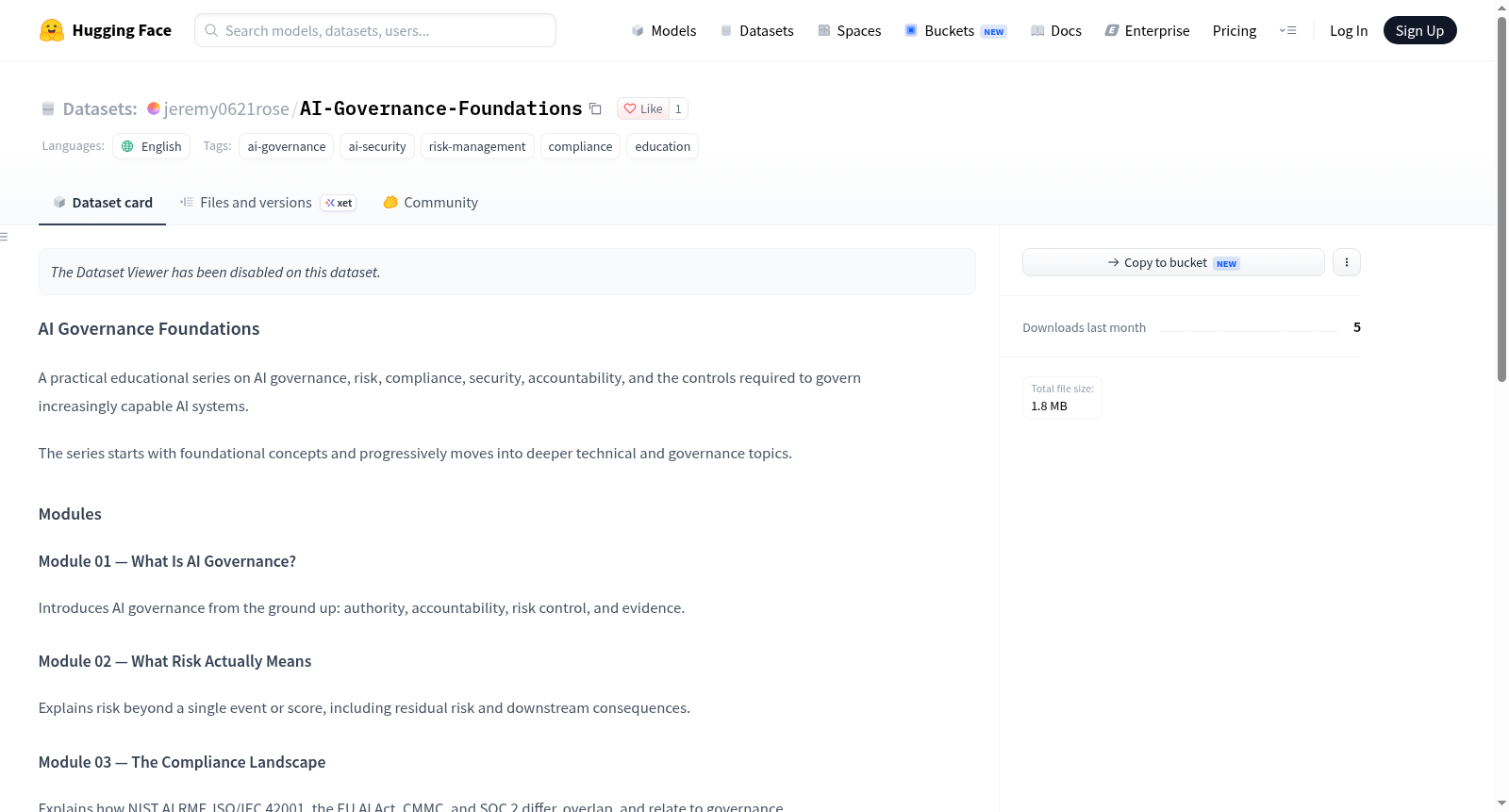Click the Files and versions tab icon
1509x812 pixels.
coord(187,203)
